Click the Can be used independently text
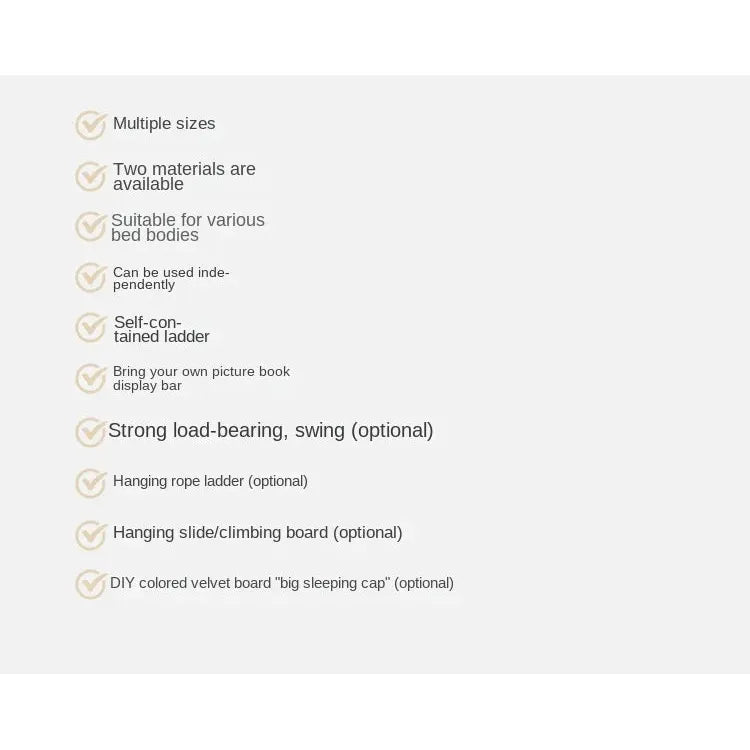This screenshot has width=750, height=750. tap(171, 278)
